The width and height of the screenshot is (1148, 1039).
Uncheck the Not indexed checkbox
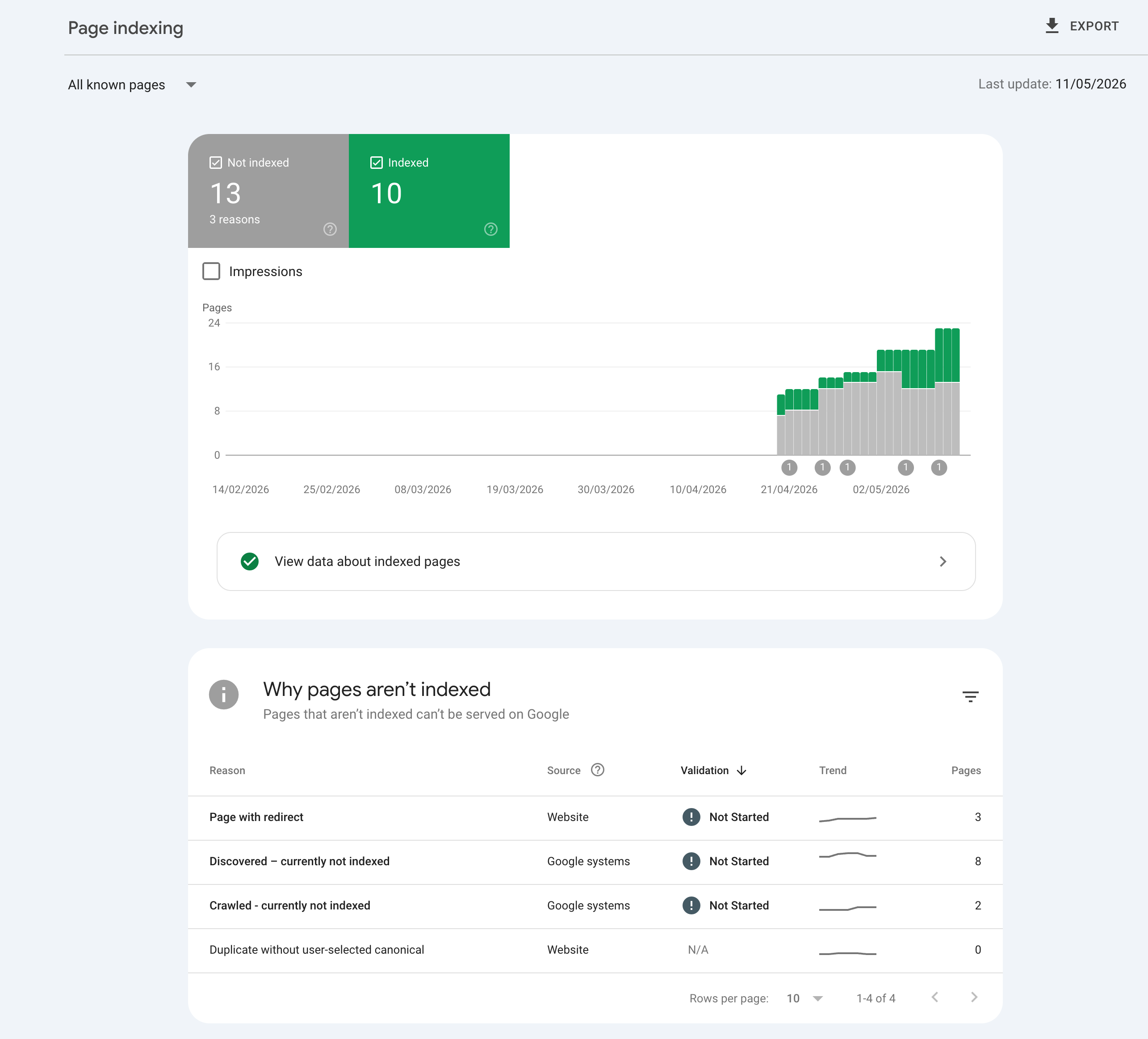(216, 163)
